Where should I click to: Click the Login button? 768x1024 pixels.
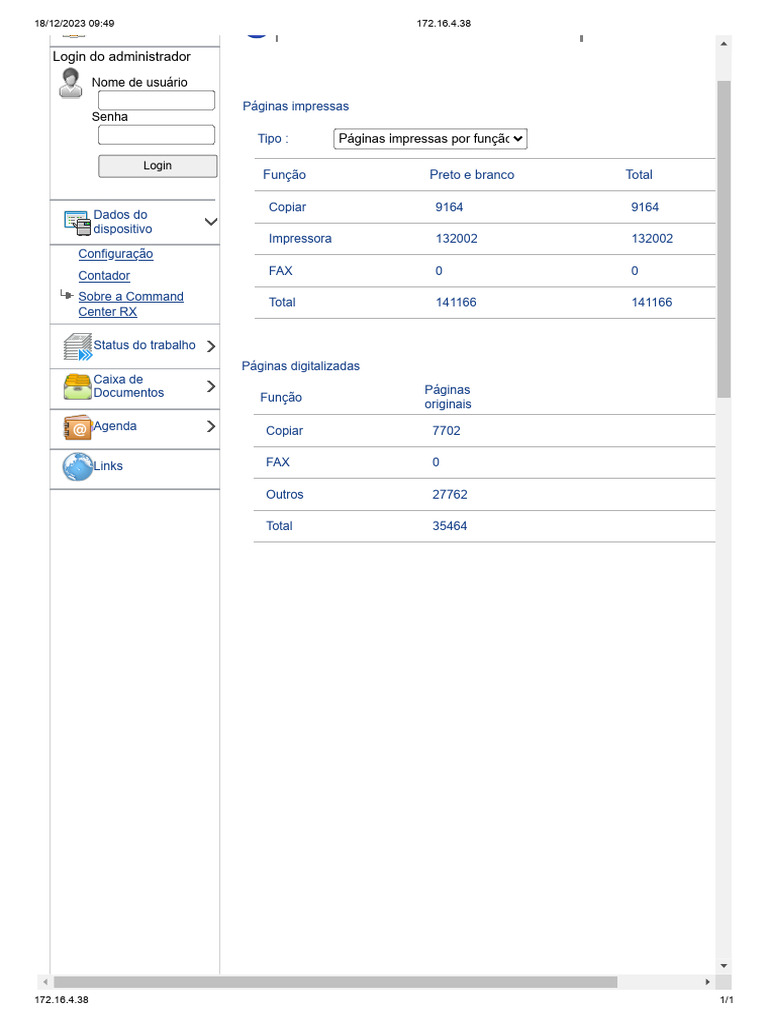[157, 166]
